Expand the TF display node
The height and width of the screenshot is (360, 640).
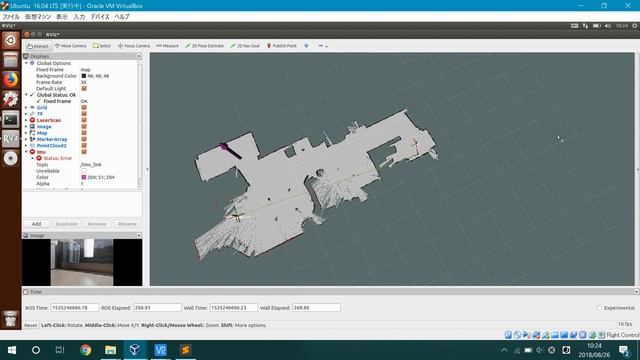tap(27, 114)
